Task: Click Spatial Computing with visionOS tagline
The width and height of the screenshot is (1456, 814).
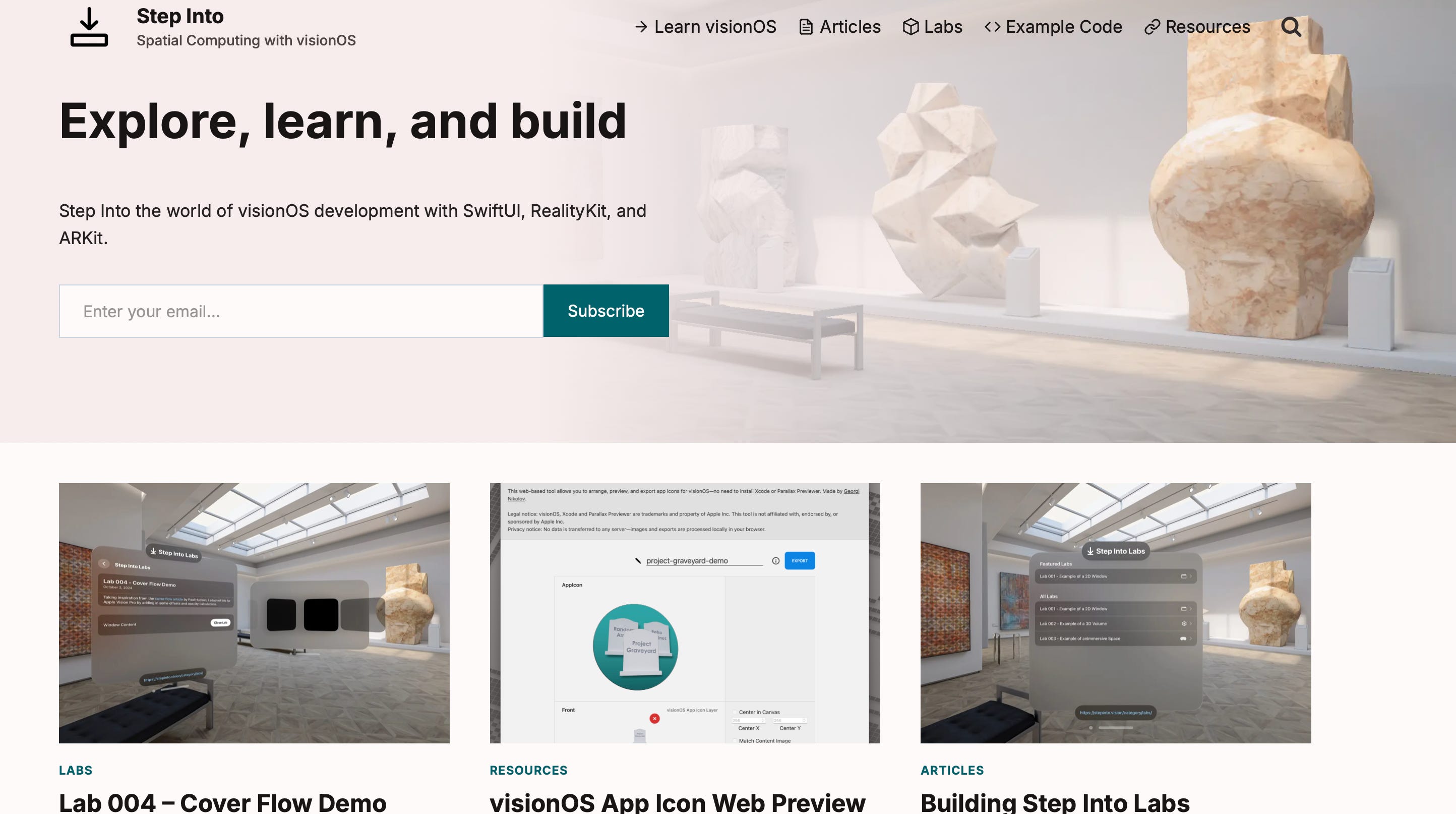Action: 246,41
